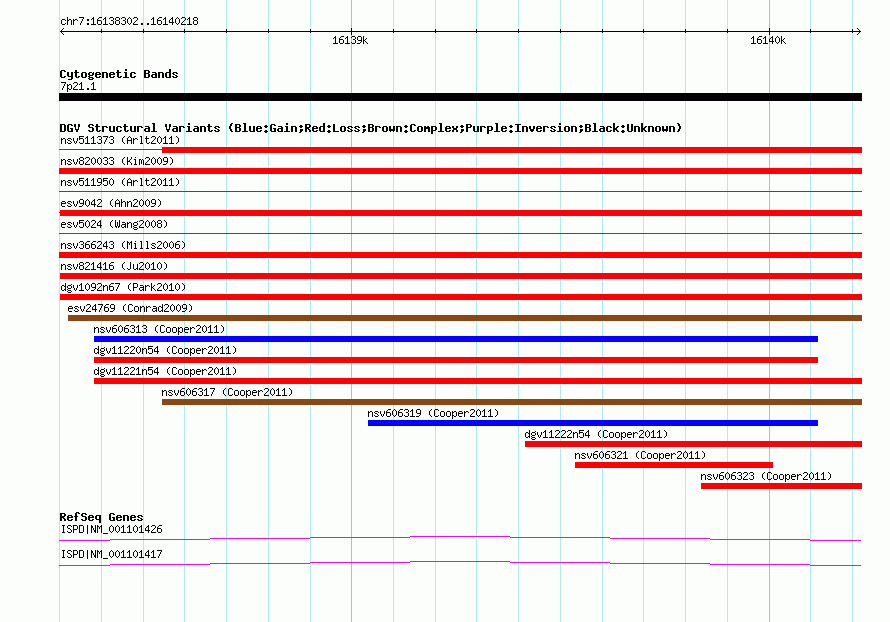Click the red bar of nsv820033
This screenshot has width=890, height=622.
coord(460,171)
